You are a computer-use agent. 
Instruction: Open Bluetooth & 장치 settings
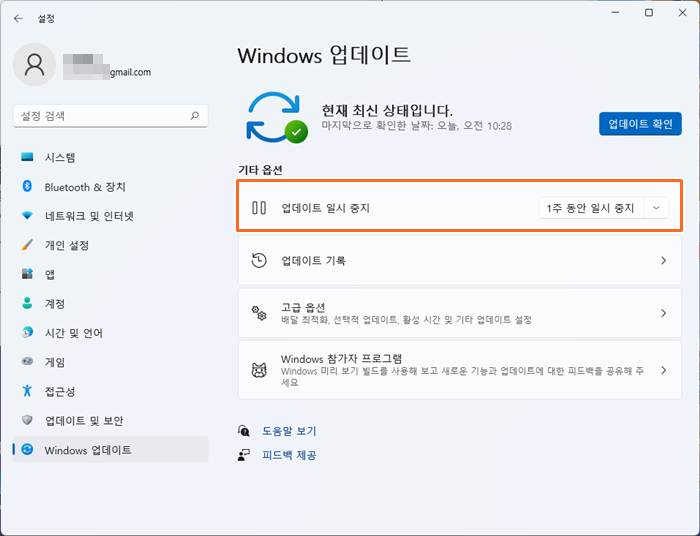110,187
